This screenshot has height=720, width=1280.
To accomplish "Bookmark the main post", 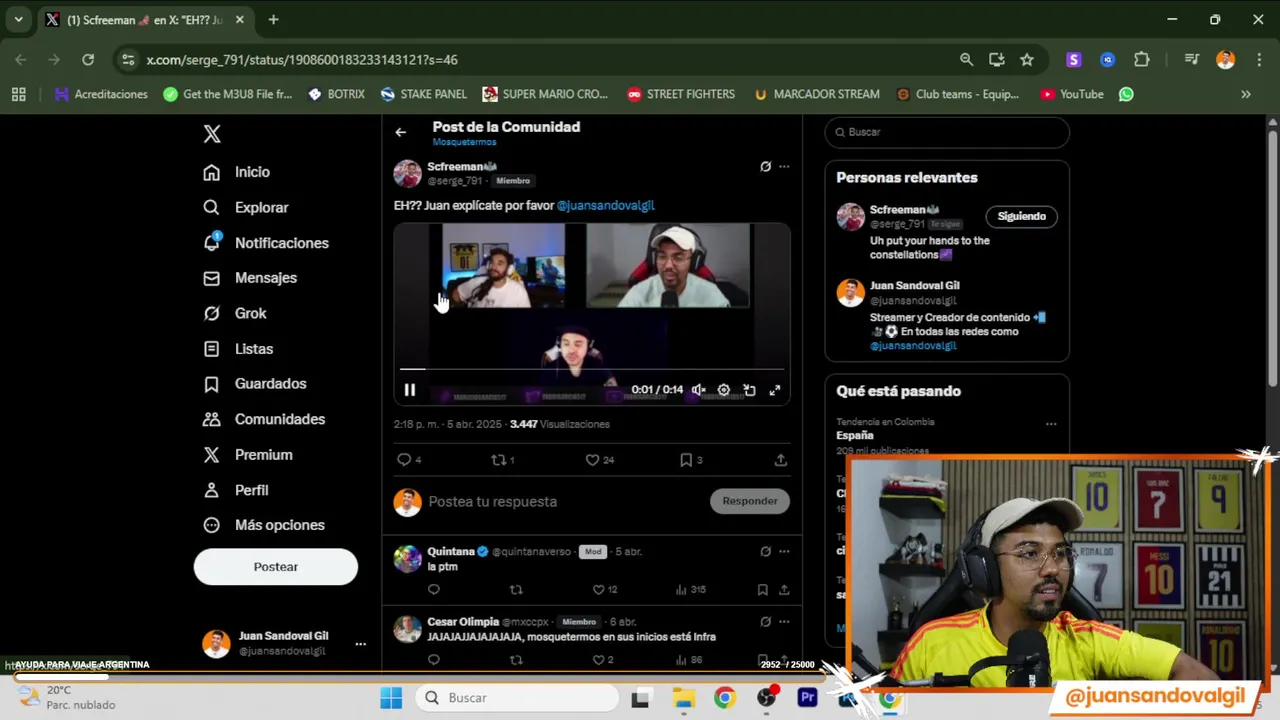I will [x=686, y=460].
